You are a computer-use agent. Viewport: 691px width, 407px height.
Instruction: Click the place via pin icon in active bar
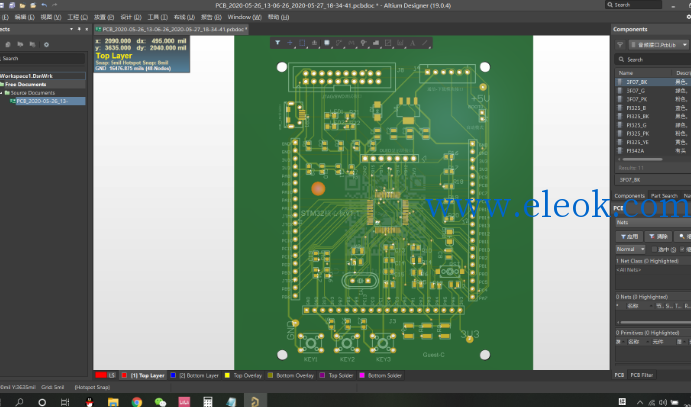pyautogui.click(x=364, y=43)
